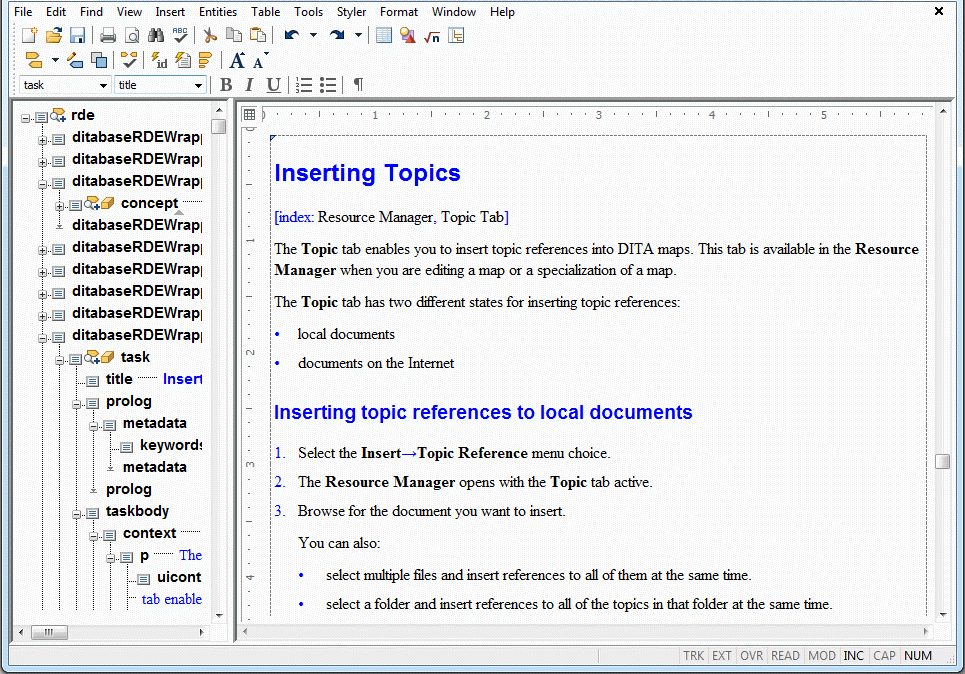The height and width of the screenshot is (674, 965).
Task: Undo the last action
Action: coord(292,36)
